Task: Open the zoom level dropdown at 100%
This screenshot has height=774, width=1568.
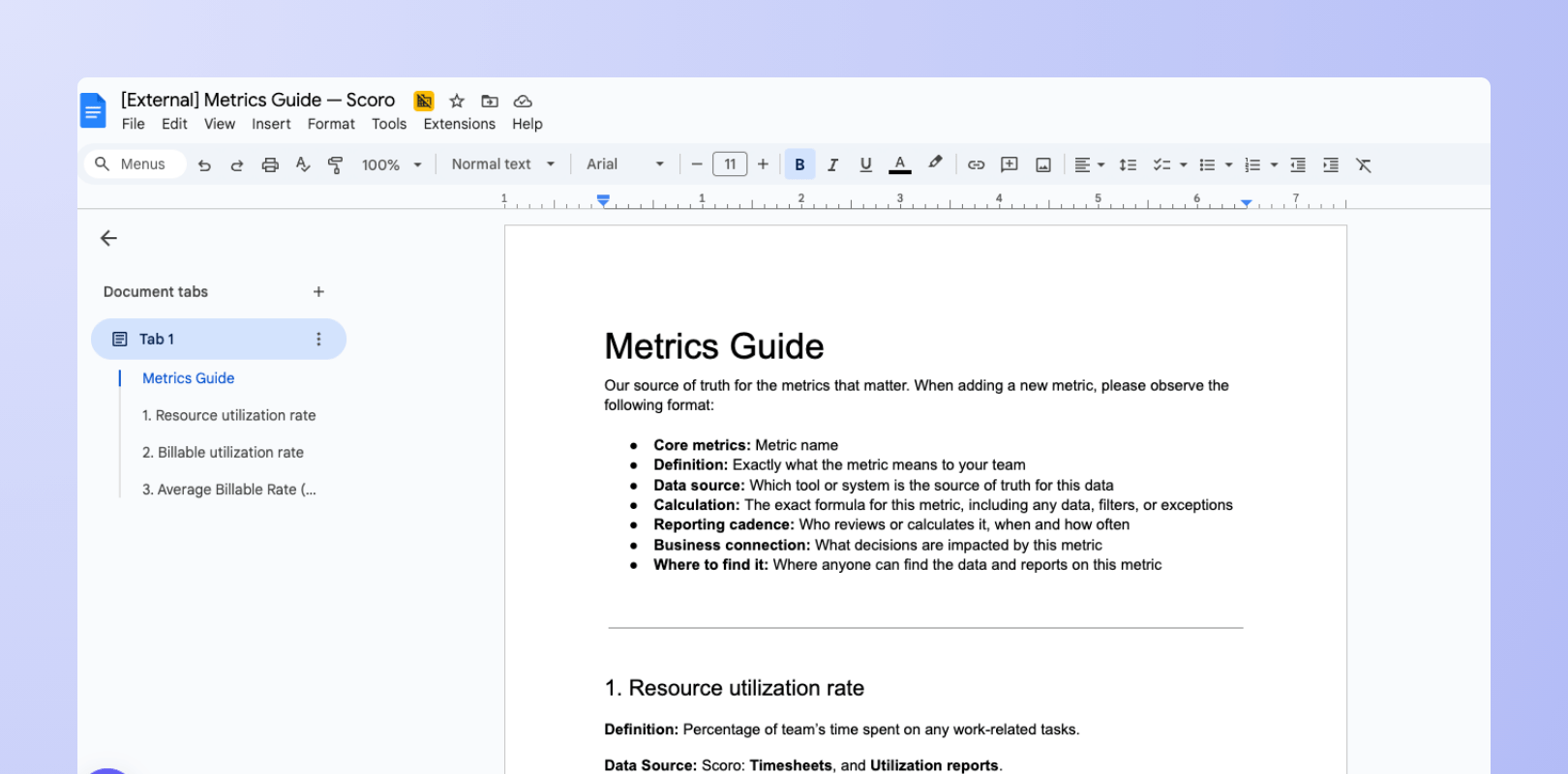Action: coord(392,164)
